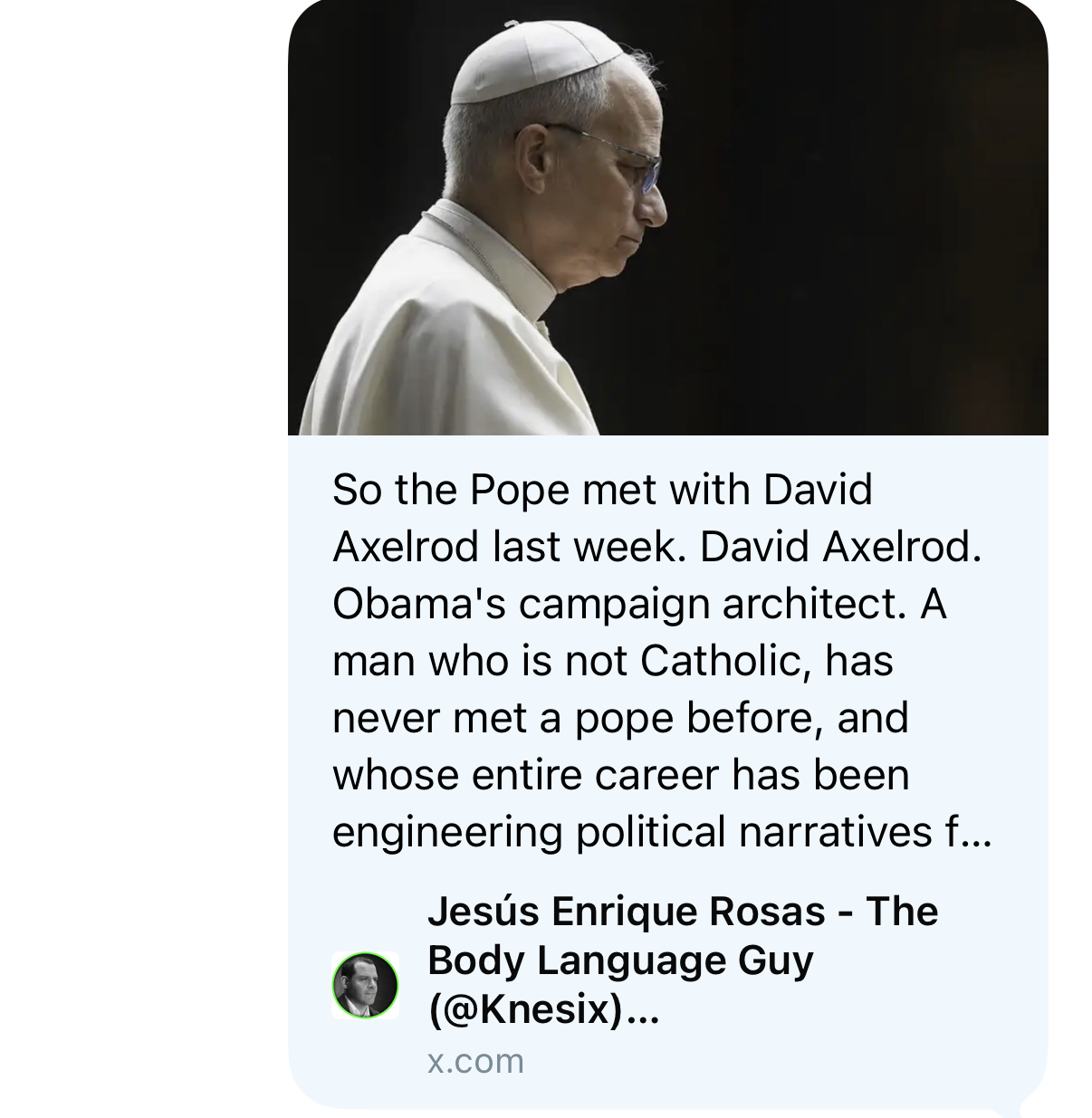The height and width of the screenshot is (1118, 1092).
Task: Click the "never met a pope before" line
Action: pos(620,718)
